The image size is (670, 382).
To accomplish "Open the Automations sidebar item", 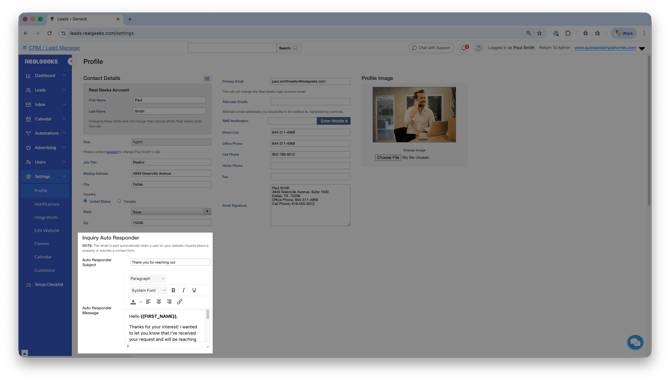I will (45, 133).
